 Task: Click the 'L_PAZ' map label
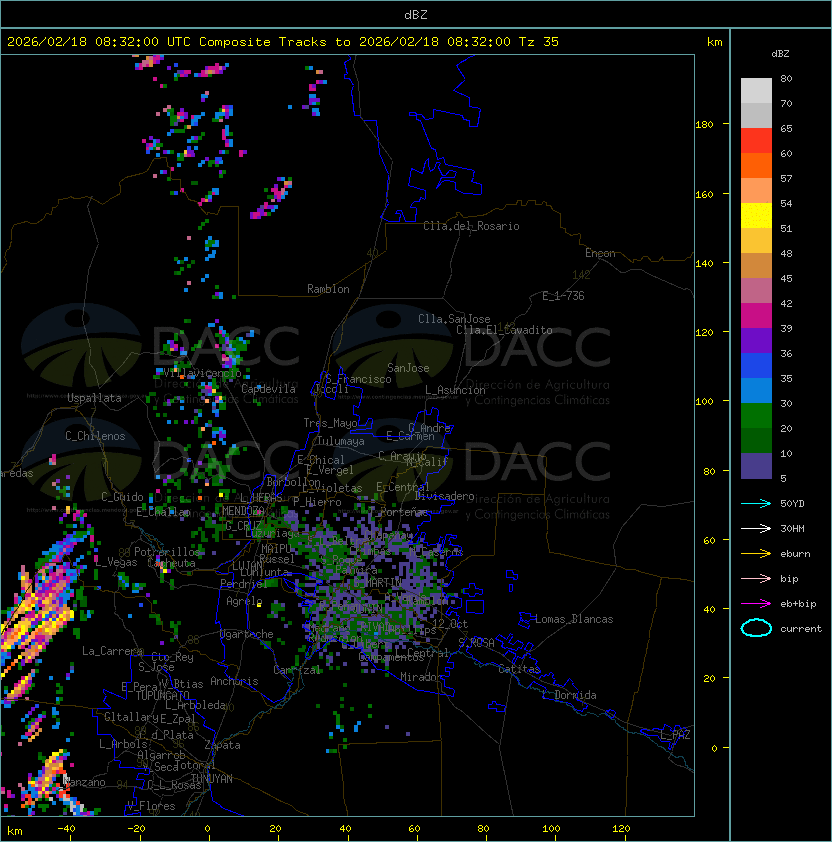coord(675,735)
